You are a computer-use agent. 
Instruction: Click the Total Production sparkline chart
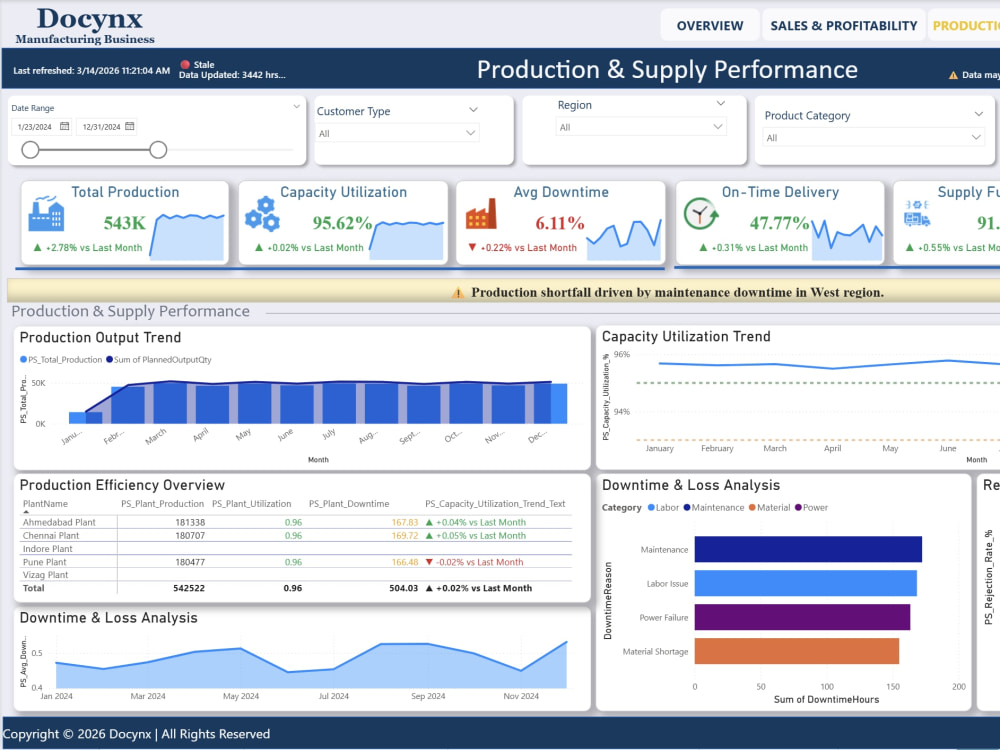point(187,237)
